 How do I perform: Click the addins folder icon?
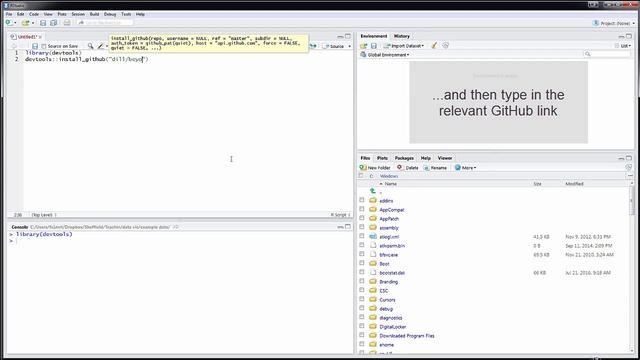373,200
